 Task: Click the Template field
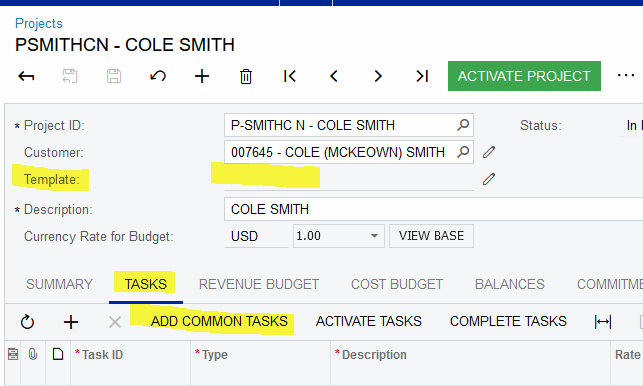[x=349, y=179]
